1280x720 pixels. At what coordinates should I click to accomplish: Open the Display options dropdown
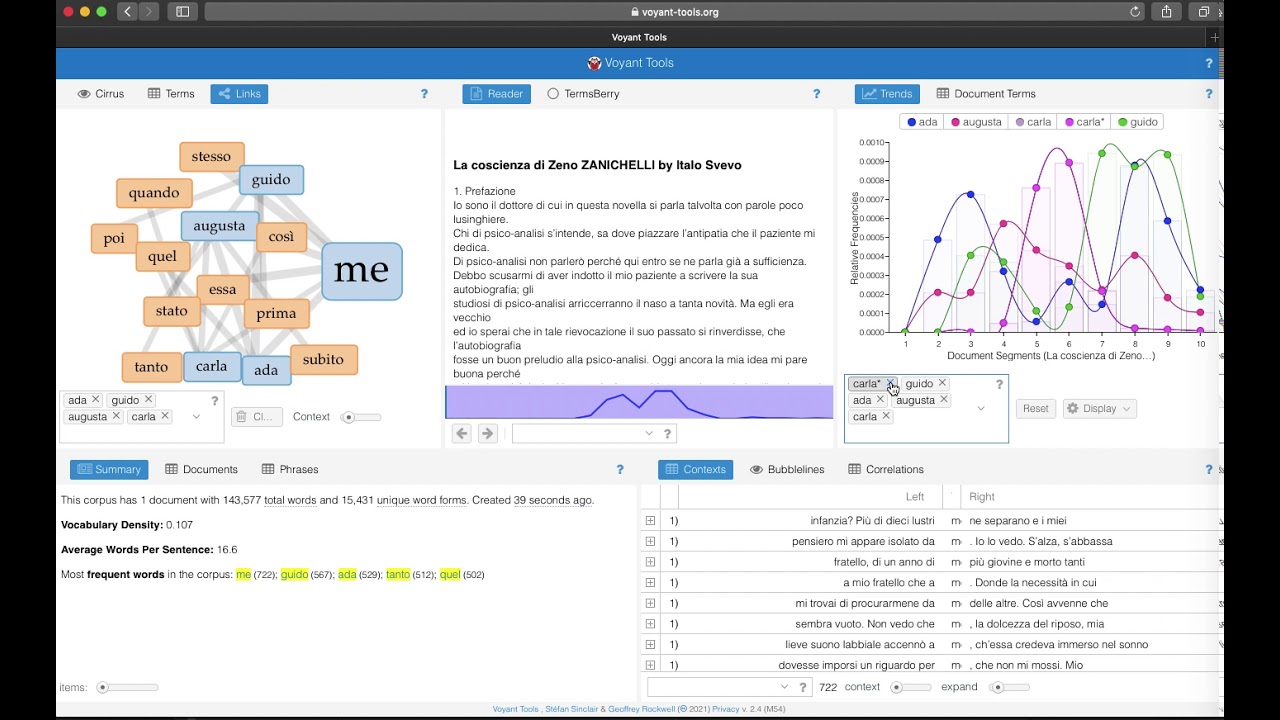click(1099, 408)
